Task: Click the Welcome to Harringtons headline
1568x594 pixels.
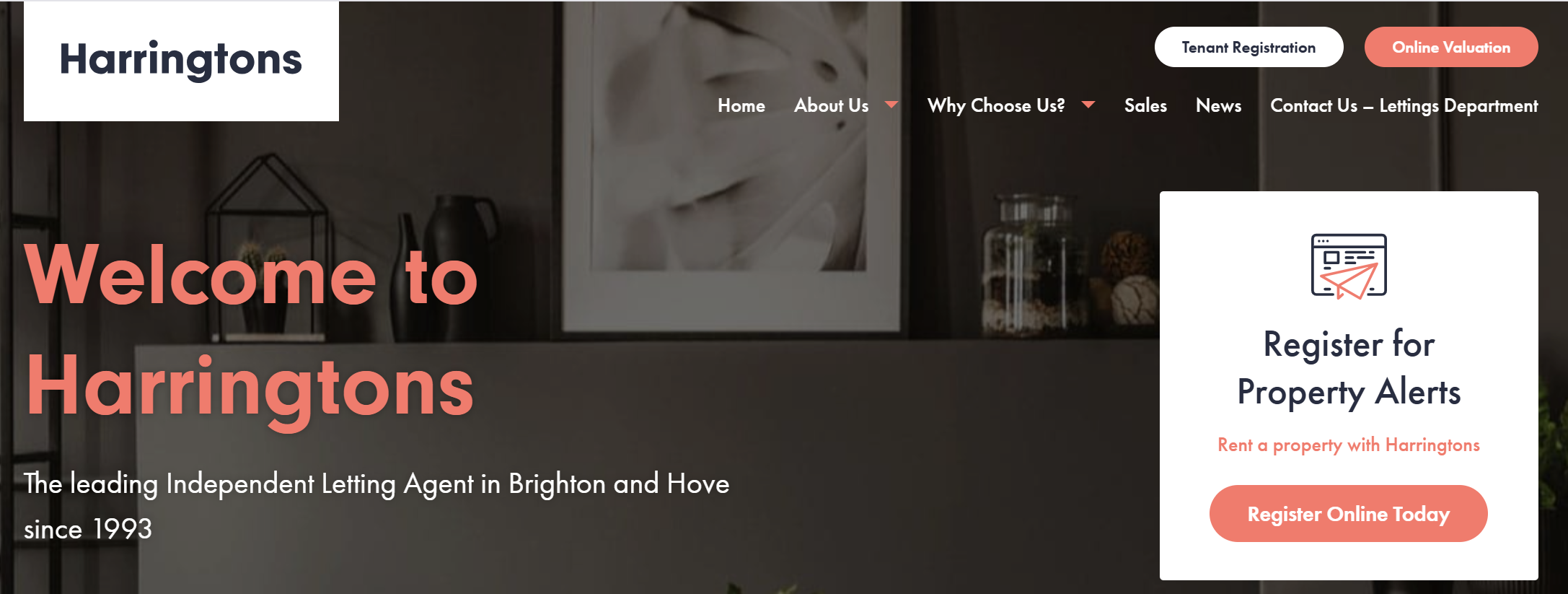Action: [x=251, y=333]
